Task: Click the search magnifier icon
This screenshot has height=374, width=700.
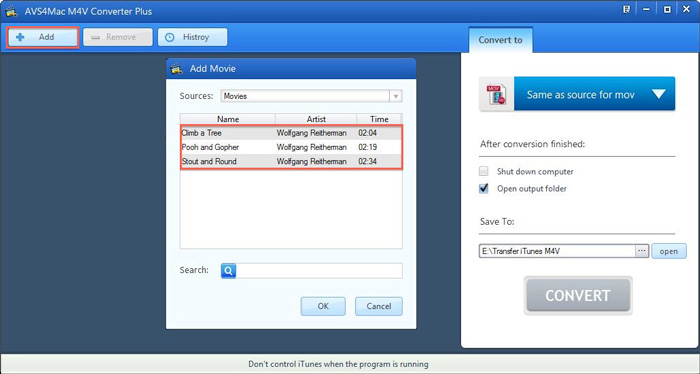Action: 228,270
